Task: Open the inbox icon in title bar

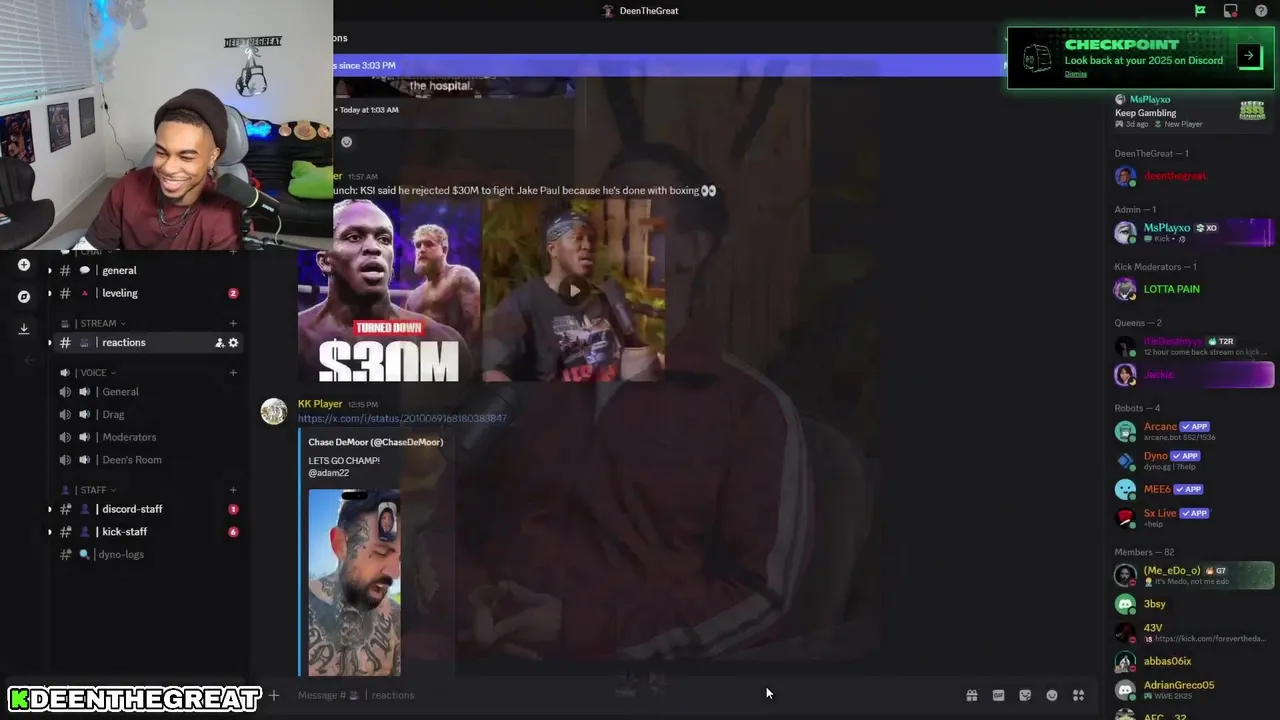Action: click(1231, 11)
